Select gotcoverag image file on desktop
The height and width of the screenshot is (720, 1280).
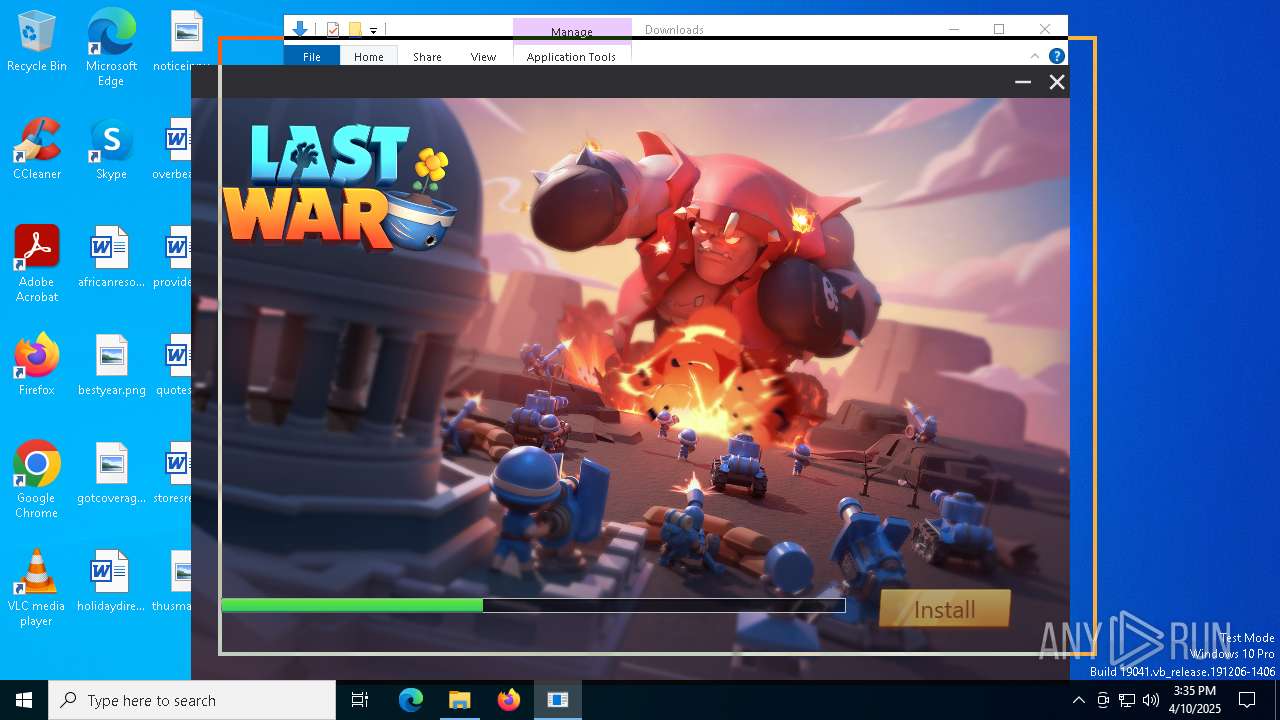(111, 473)
